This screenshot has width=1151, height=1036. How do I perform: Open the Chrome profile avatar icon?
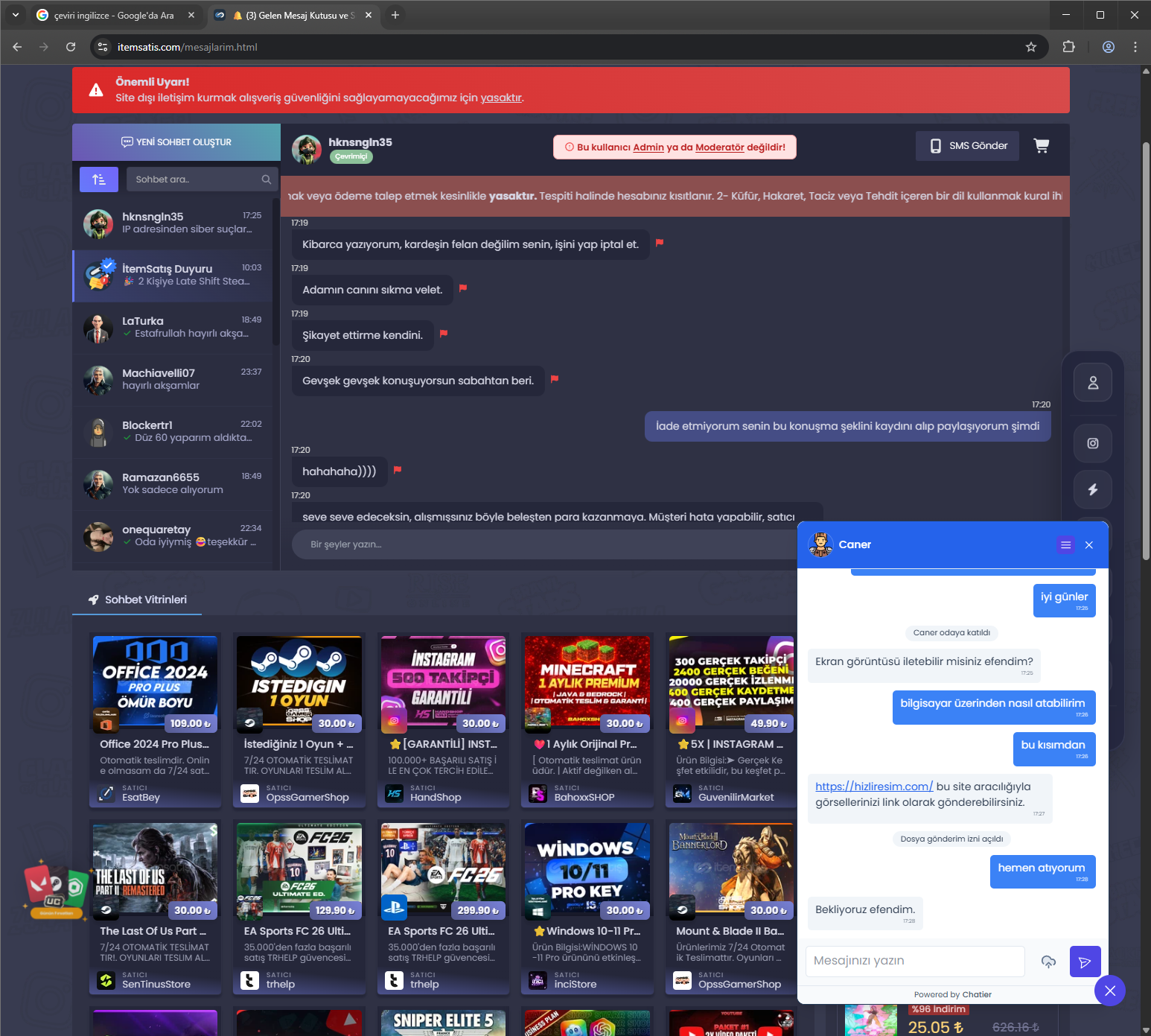click(x=1109, y=47)
